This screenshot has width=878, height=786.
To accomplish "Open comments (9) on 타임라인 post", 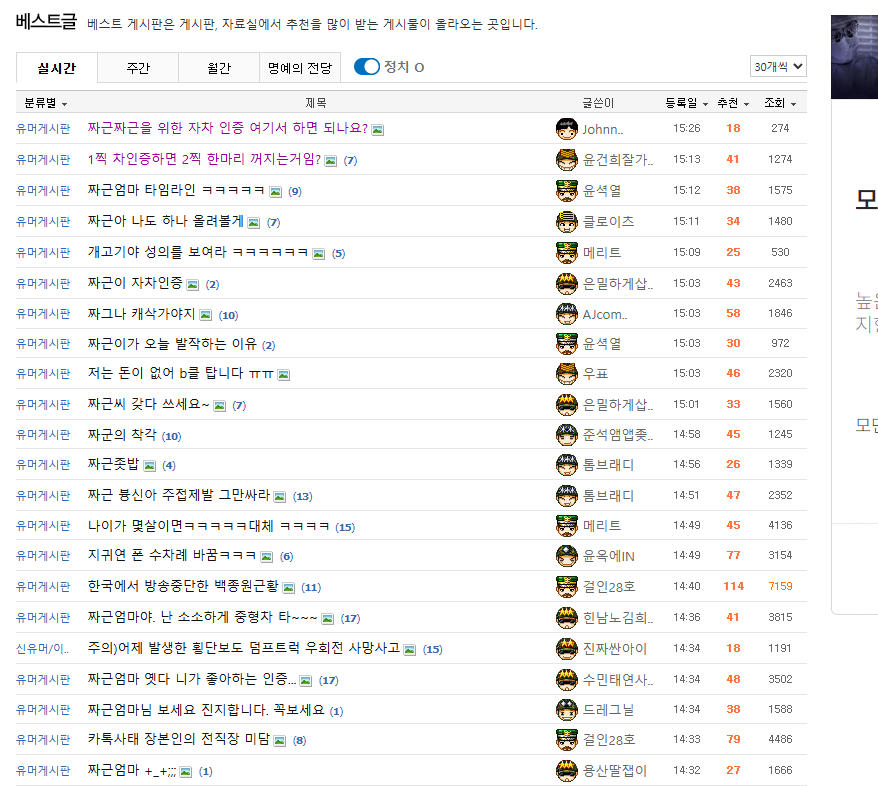I will (295, 192).
